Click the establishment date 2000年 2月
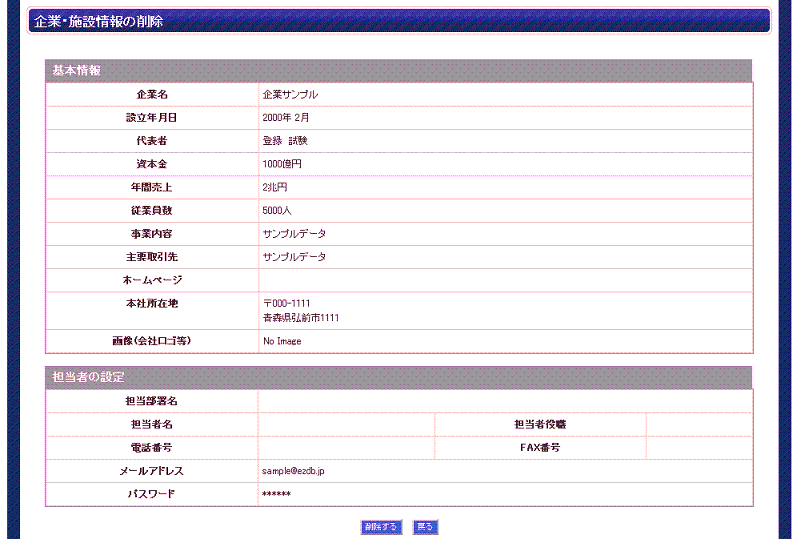This screenshot has width=801, height=539. (286, 118)
